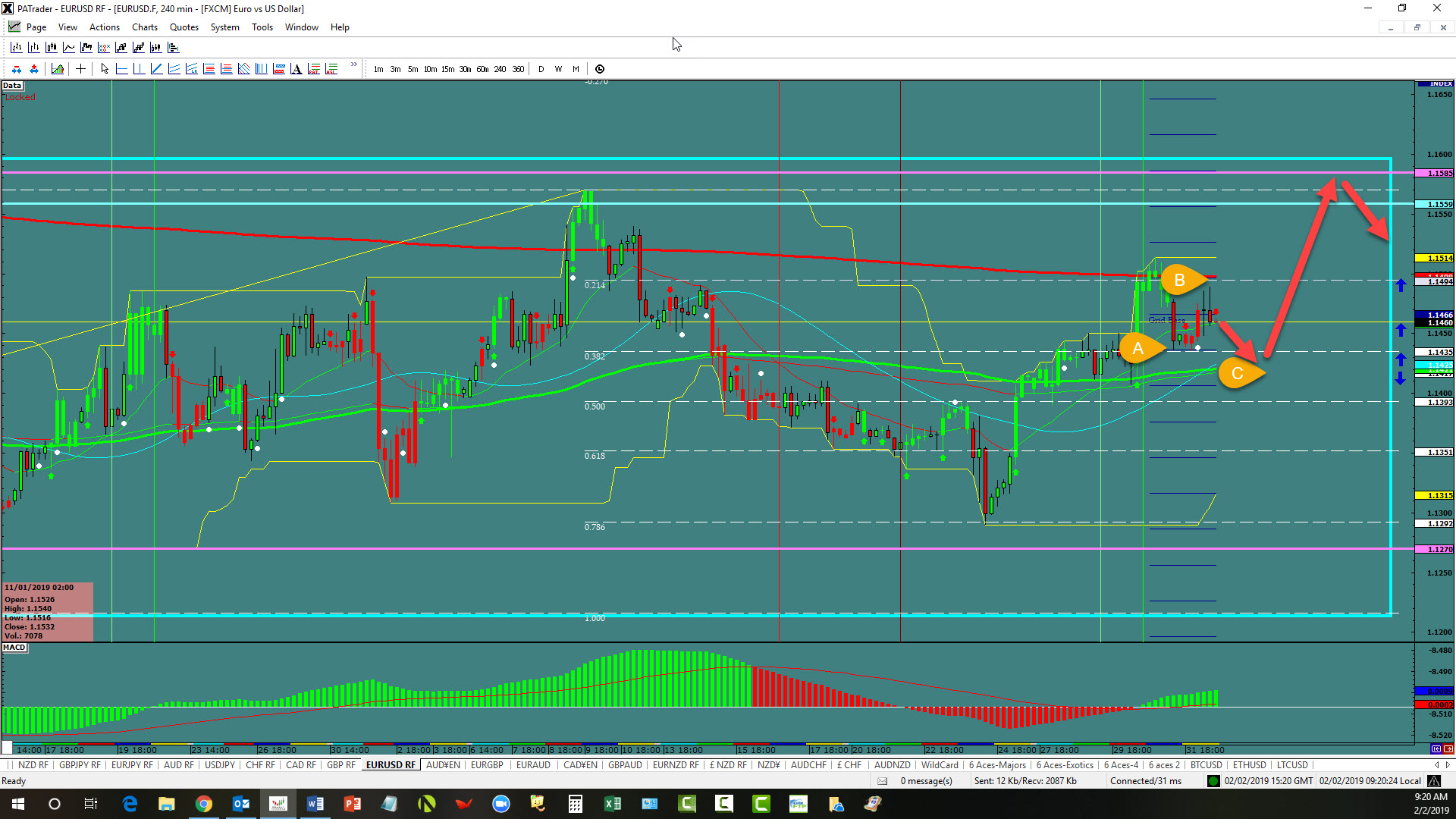Click the blue buy order icon
This screenshot has width=1456, height=819.
click(x=34, y=69)
